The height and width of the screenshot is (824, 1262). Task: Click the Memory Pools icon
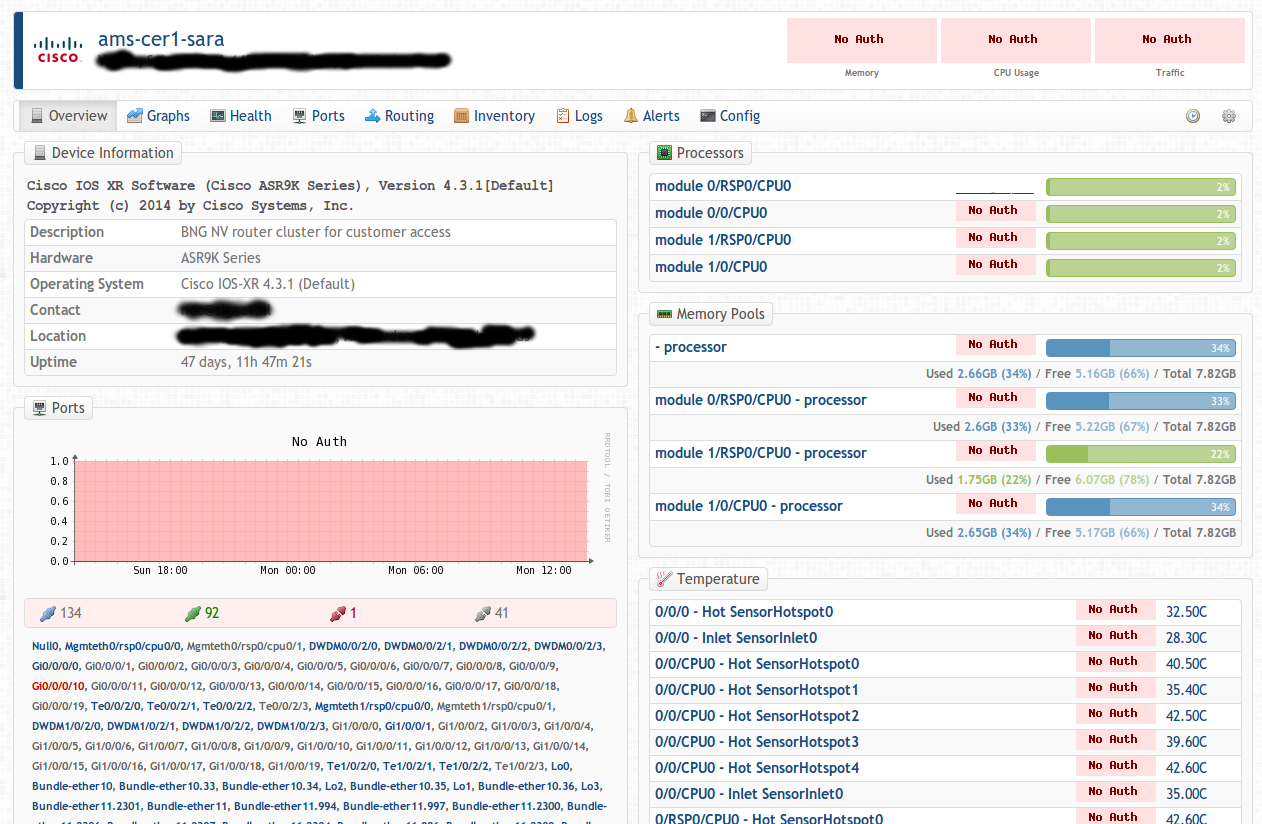pos(664,314)
